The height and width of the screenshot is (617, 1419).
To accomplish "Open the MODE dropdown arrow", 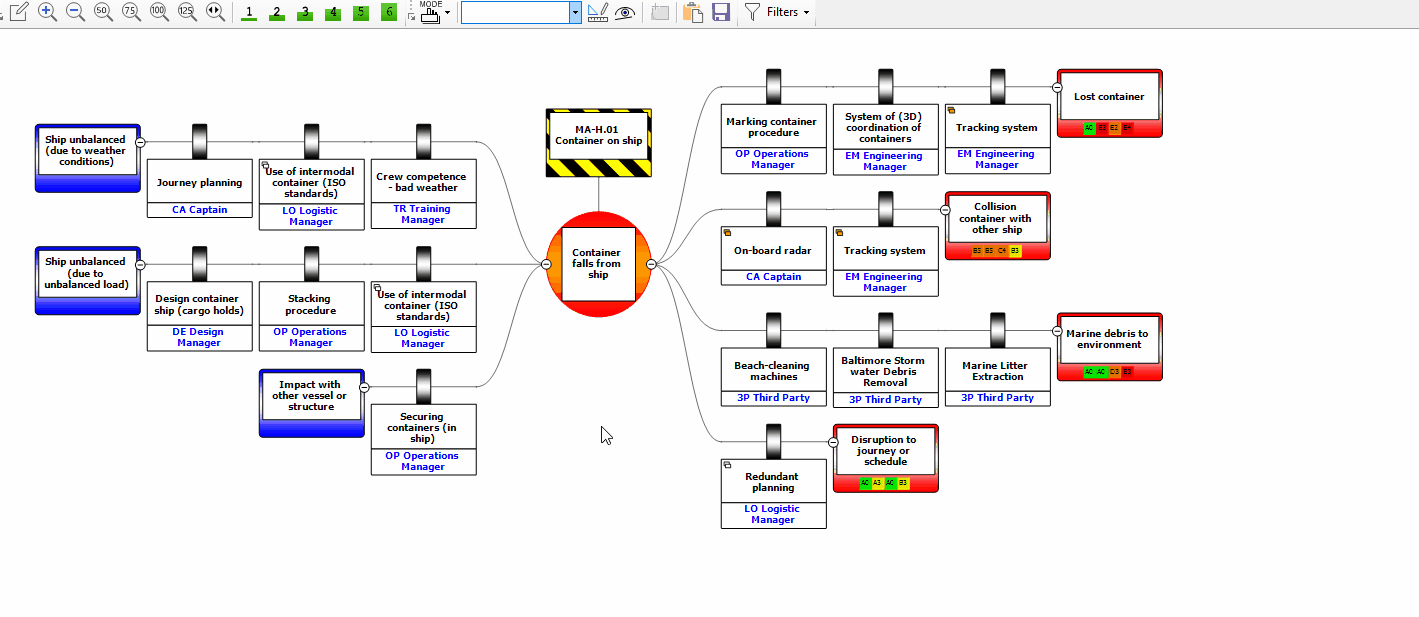I will [x=447, y=13].
